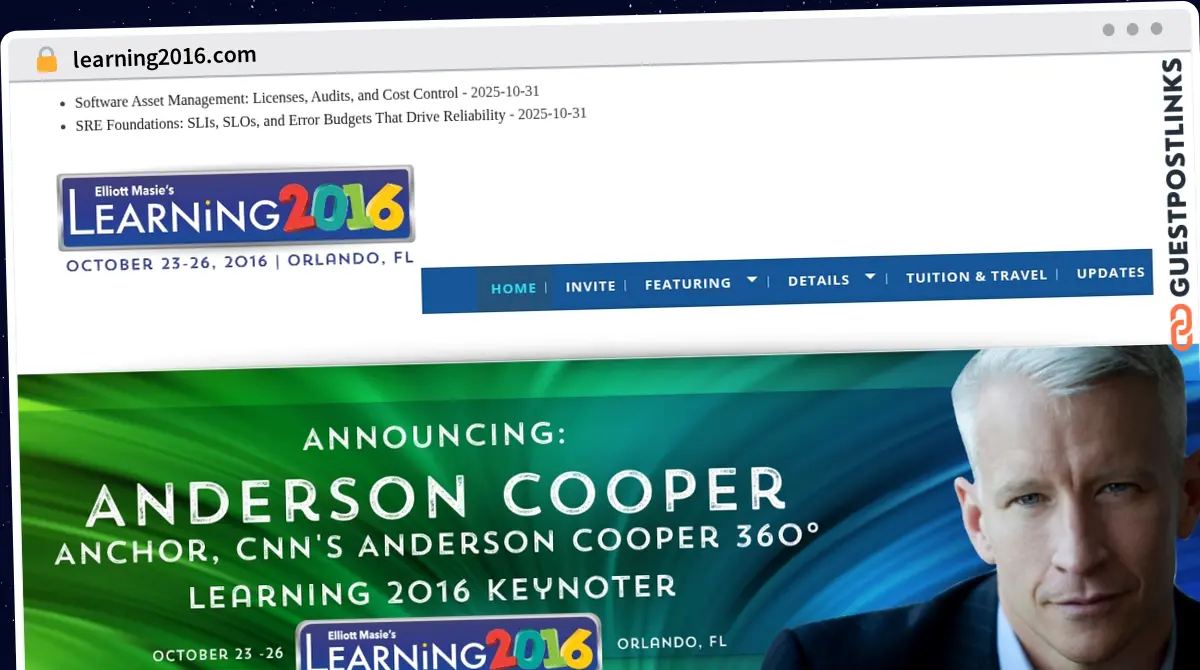This screenshot has width=1200, height=670.
Task: Click the first gray window control dot
Action: point(1108,30)
